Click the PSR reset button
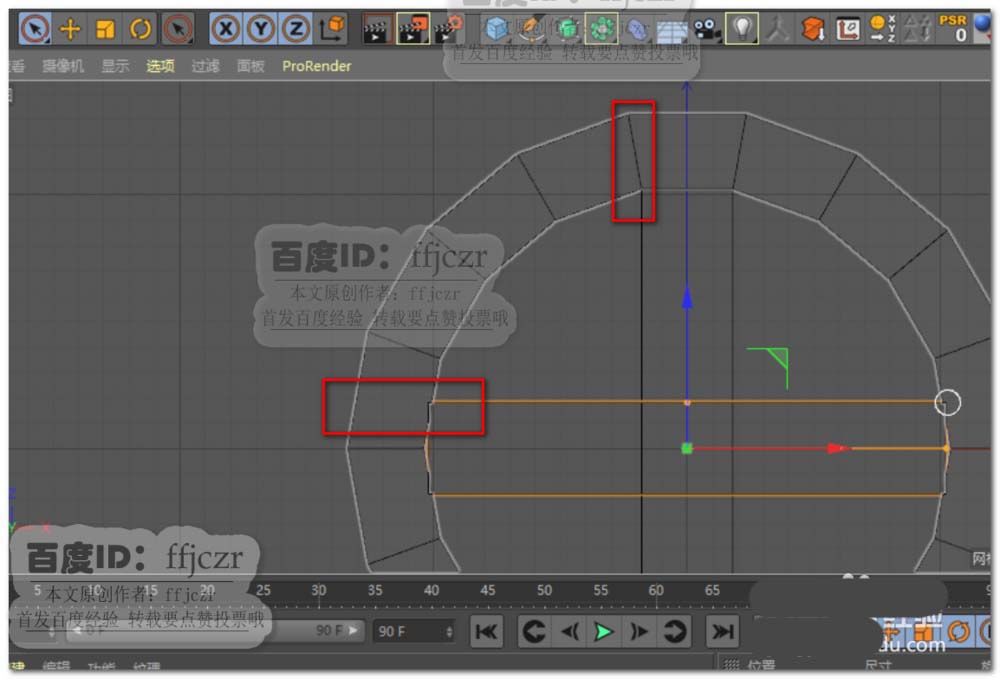The height and width of the screenshot is (679, 1000). click(953, 27)
